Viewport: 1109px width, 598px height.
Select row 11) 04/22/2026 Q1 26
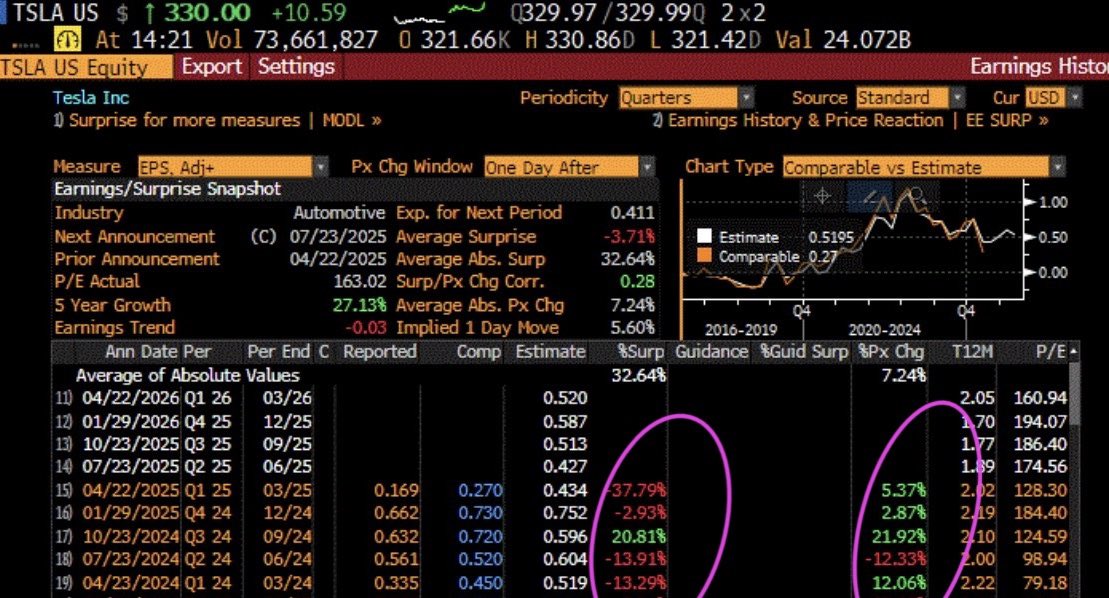(560, 398)
